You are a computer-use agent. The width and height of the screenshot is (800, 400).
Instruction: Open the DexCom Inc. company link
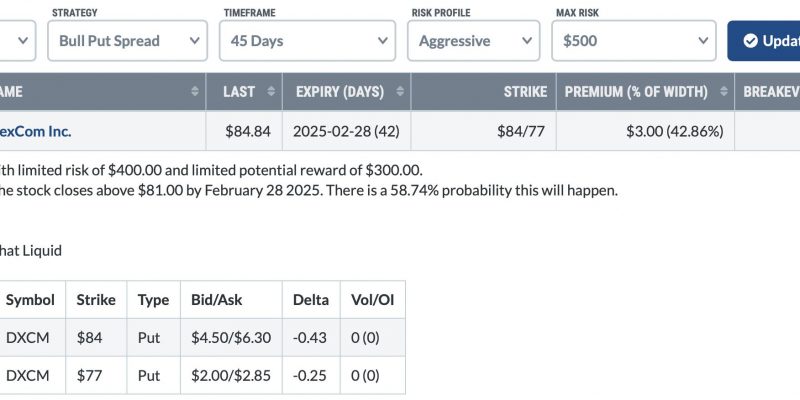coord(35,132)
